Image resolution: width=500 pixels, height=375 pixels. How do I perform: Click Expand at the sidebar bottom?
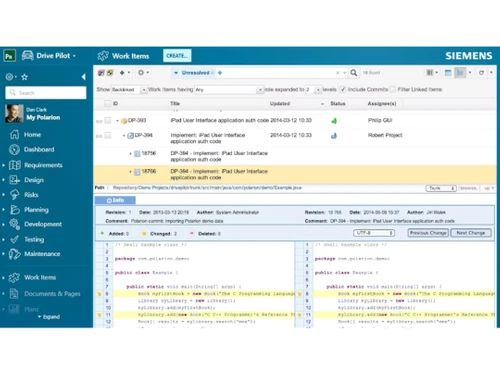tap(49, 317)
